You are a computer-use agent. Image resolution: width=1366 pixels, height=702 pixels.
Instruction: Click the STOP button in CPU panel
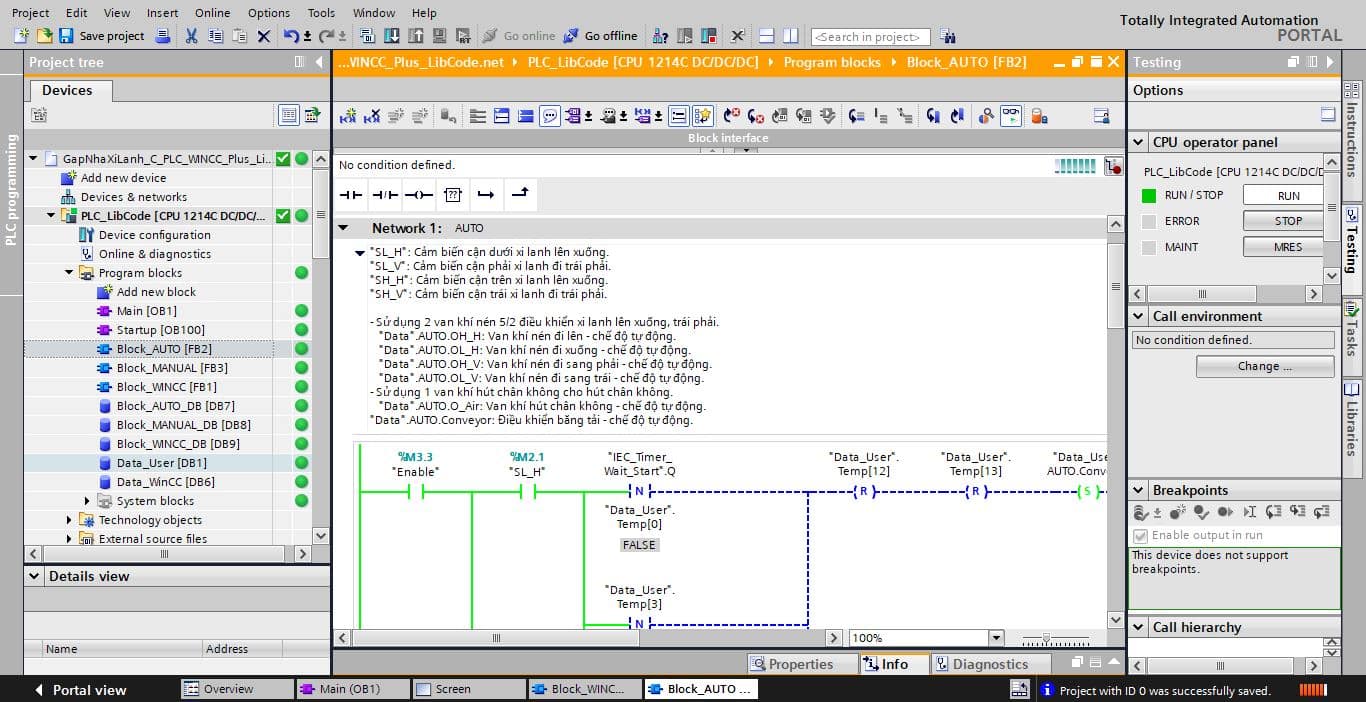(x=1288, y=221)
